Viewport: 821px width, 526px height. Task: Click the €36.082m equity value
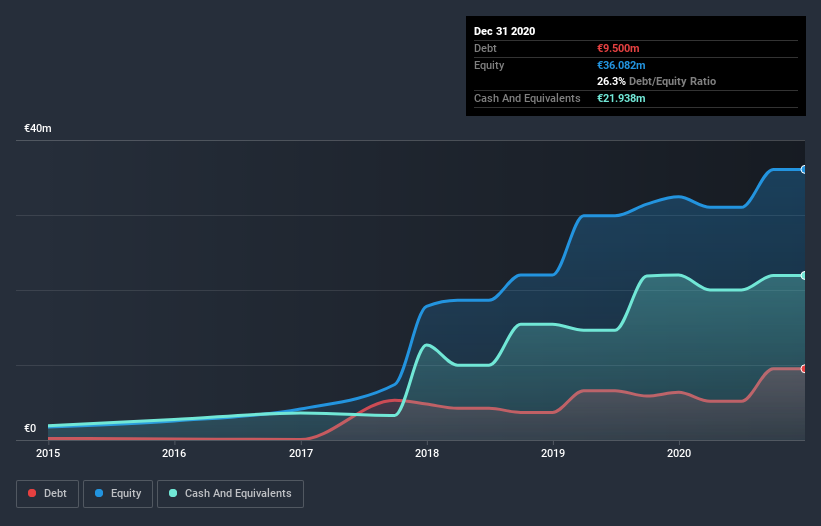621,65
